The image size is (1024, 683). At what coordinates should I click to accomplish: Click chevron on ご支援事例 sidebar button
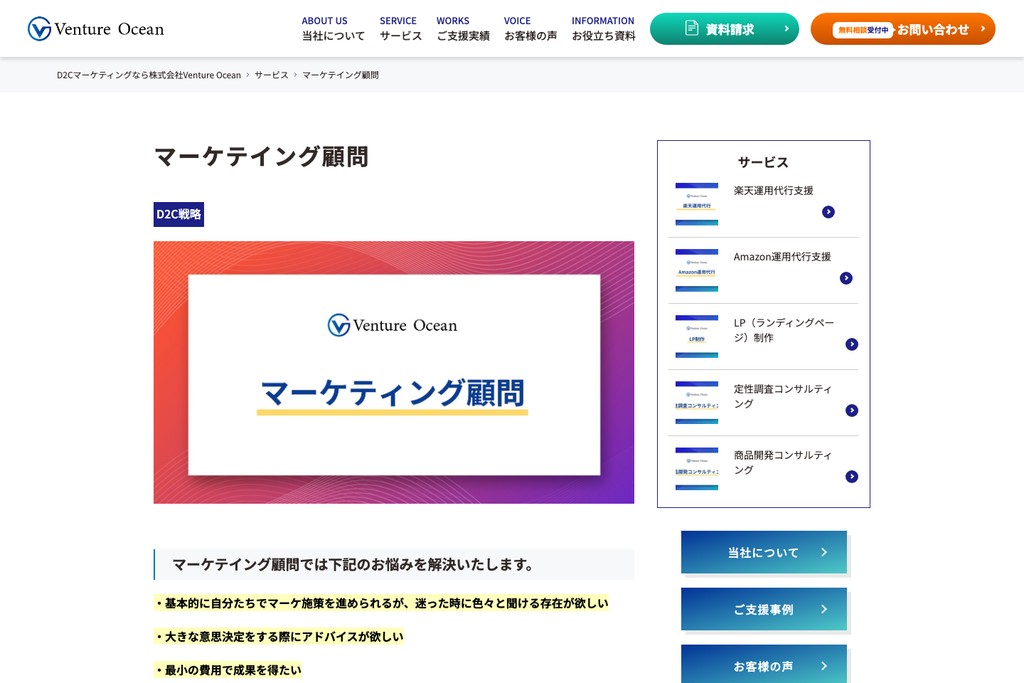pyautogui.click(x=824, y=609)
